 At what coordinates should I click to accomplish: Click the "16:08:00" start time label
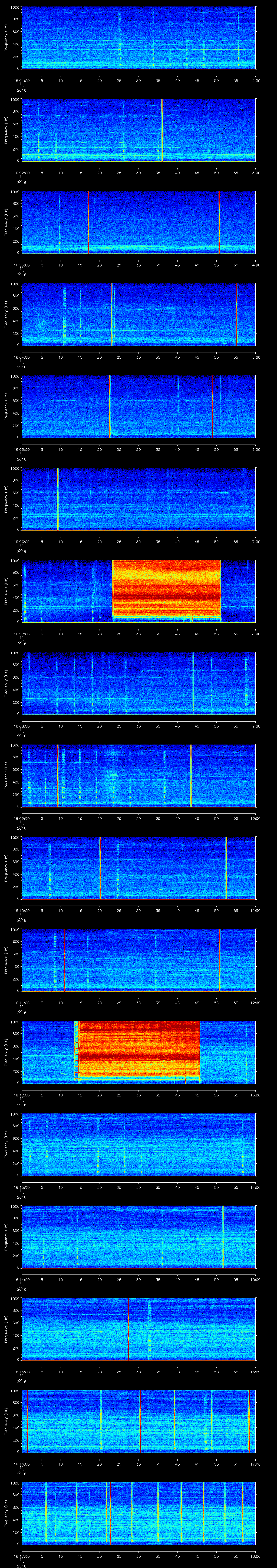(x=21, y=726)
